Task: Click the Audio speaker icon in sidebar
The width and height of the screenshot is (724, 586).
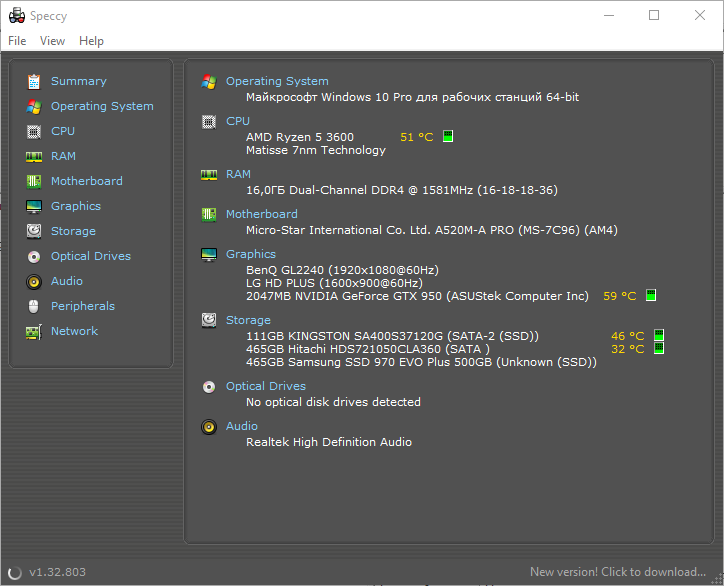Action: (x=34, y=281)
